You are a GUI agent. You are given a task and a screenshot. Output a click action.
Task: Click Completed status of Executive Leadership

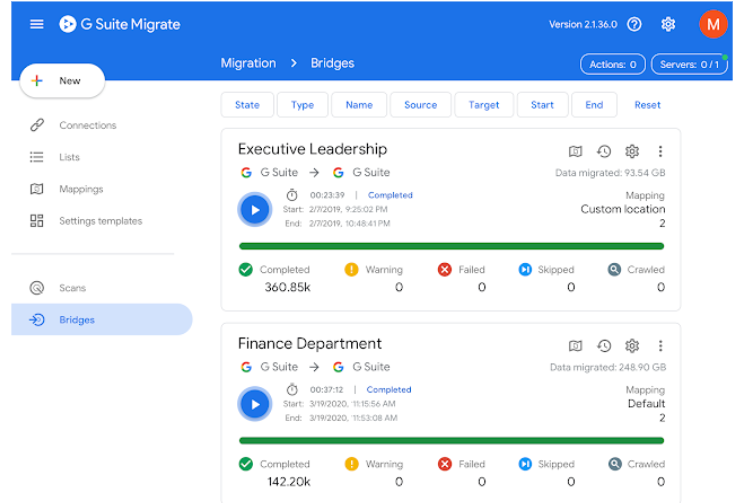(x=390, y=195)
